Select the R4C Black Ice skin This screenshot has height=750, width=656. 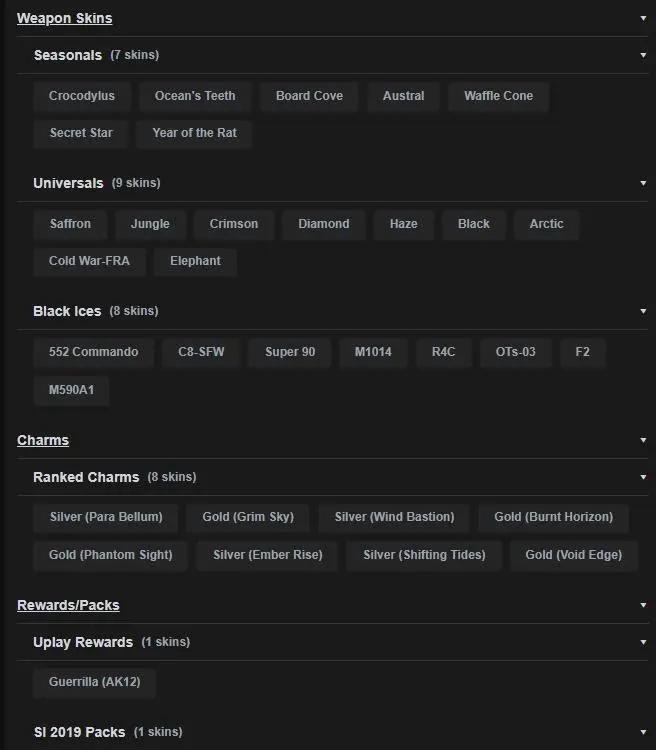pyautogui.click(x=443, y=352)
